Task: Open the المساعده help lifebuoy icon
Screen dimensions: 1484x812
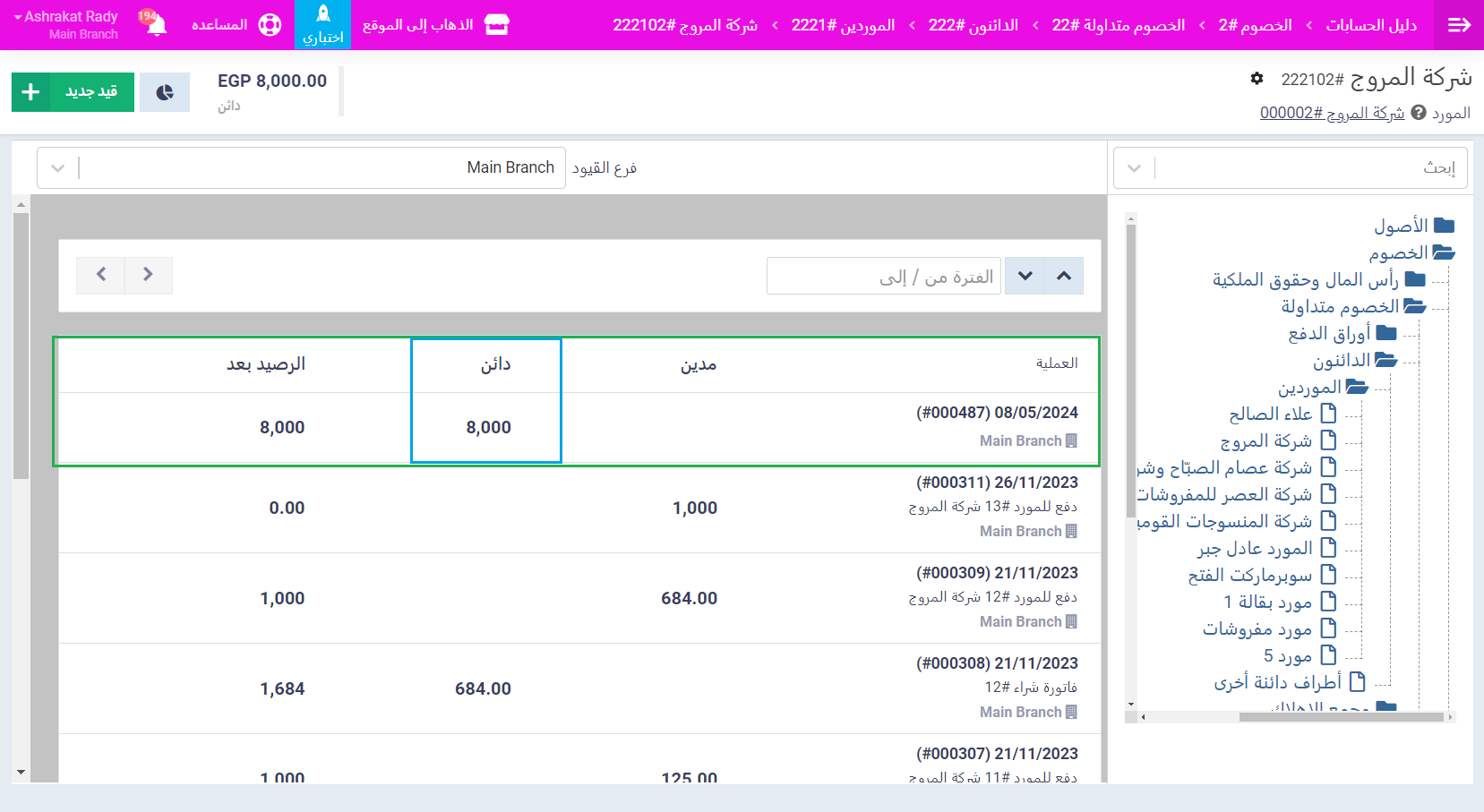Action: pyautogui.click(x=270, y=25)
